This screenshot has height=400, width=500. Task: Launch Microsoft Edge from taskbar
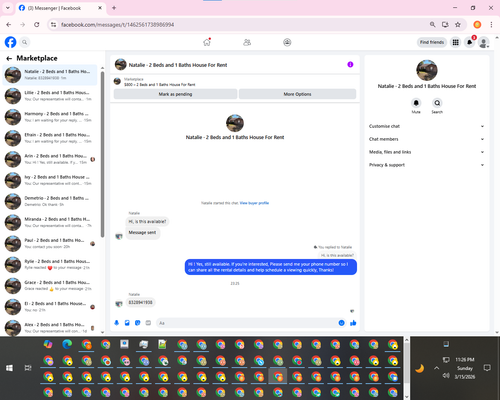click(67, 344)
